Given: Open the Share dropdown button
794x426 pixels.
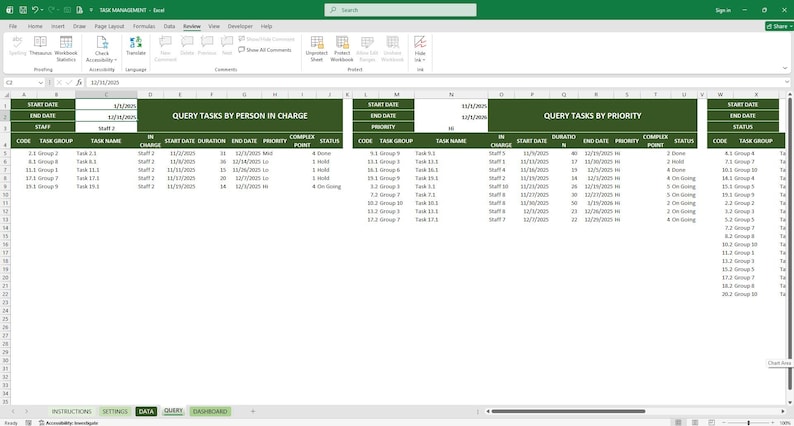Looking at the screenshot, I should pos(780,26).
